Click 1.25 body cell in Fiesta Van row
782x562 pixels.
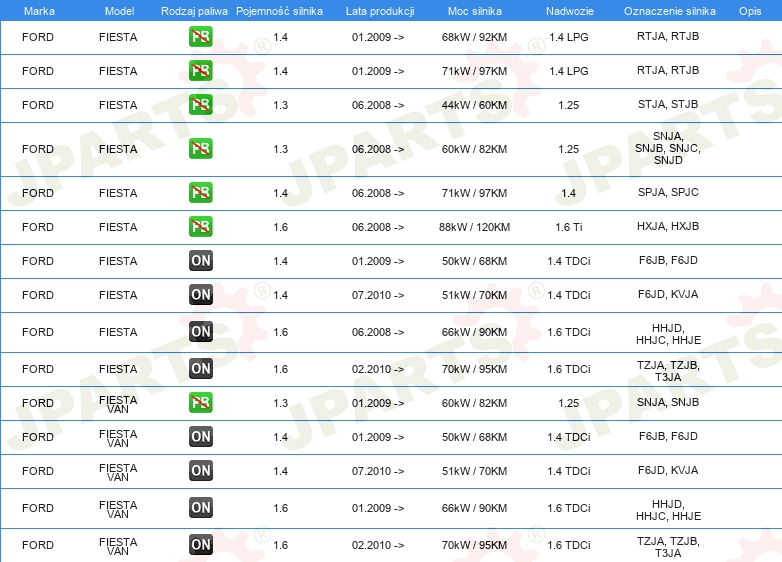coord(569,403)
